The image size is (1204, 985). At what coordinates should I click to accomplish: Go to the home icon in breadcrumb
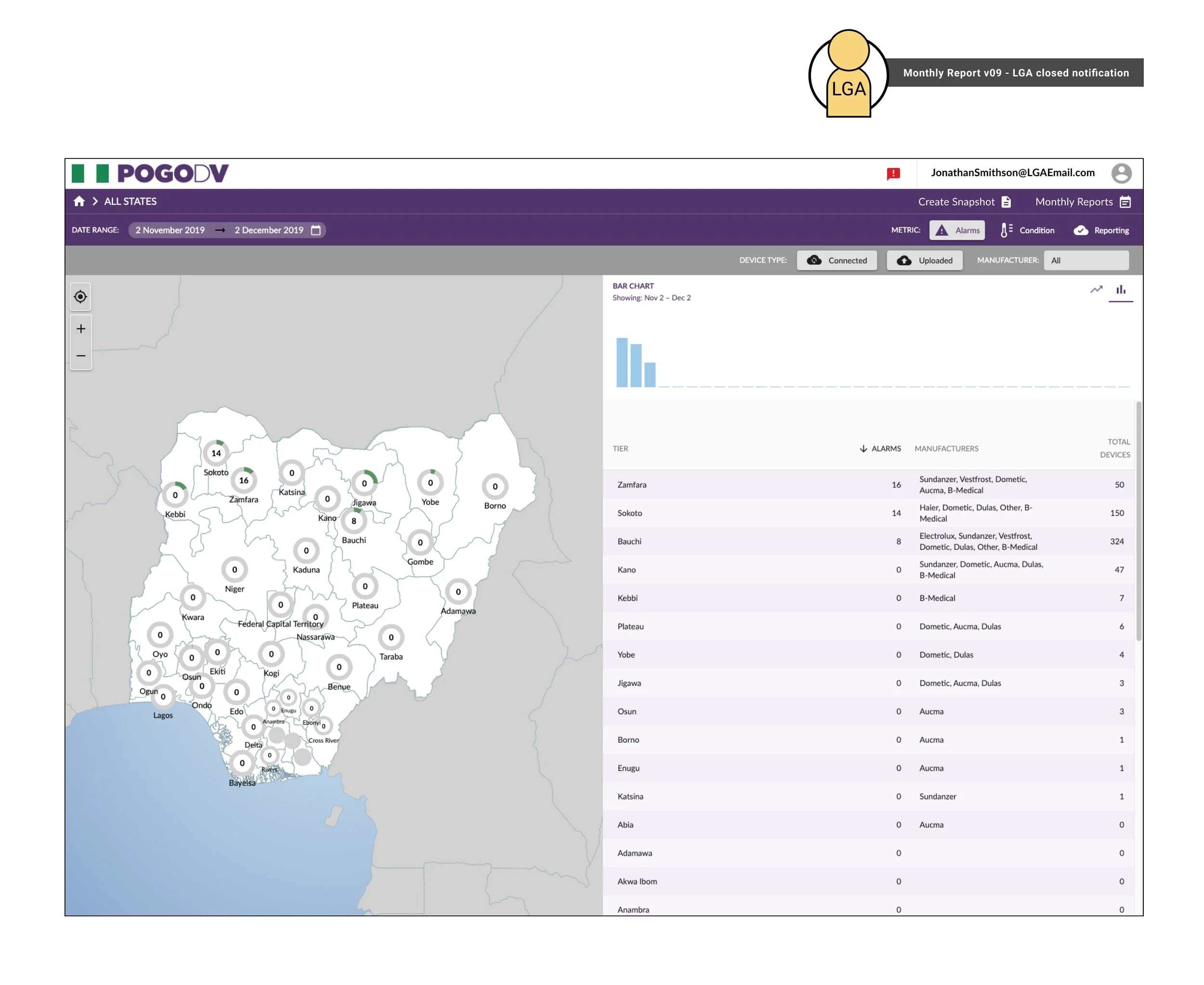point(79,201)
